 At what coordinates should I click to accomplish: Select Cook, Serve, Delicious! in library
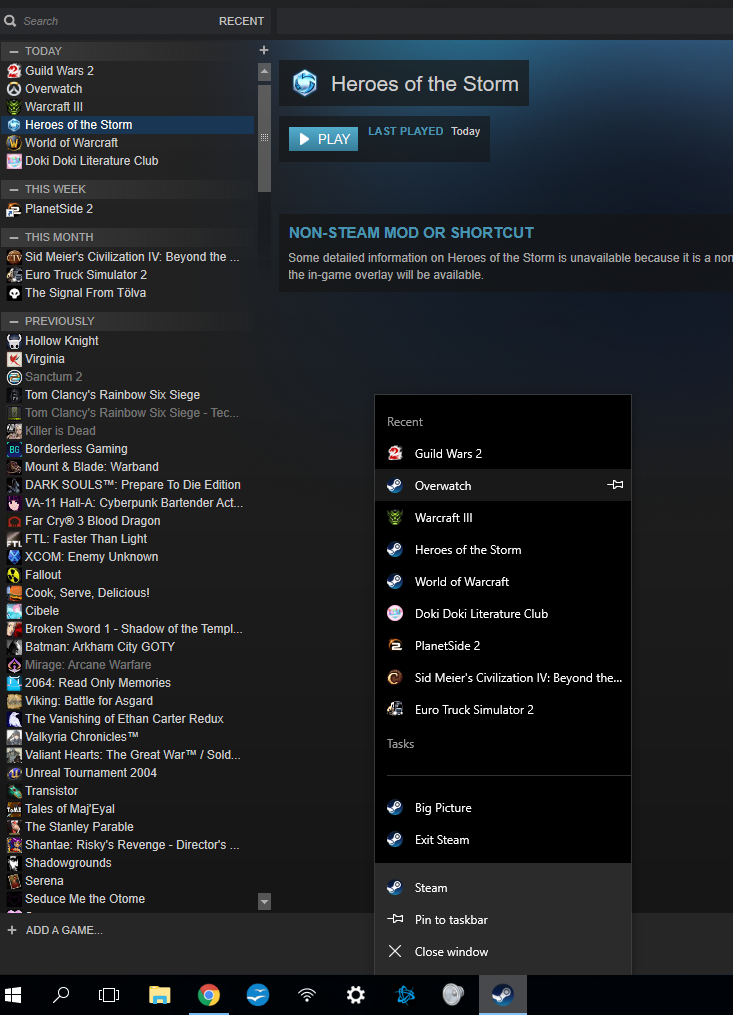(128, 593)
